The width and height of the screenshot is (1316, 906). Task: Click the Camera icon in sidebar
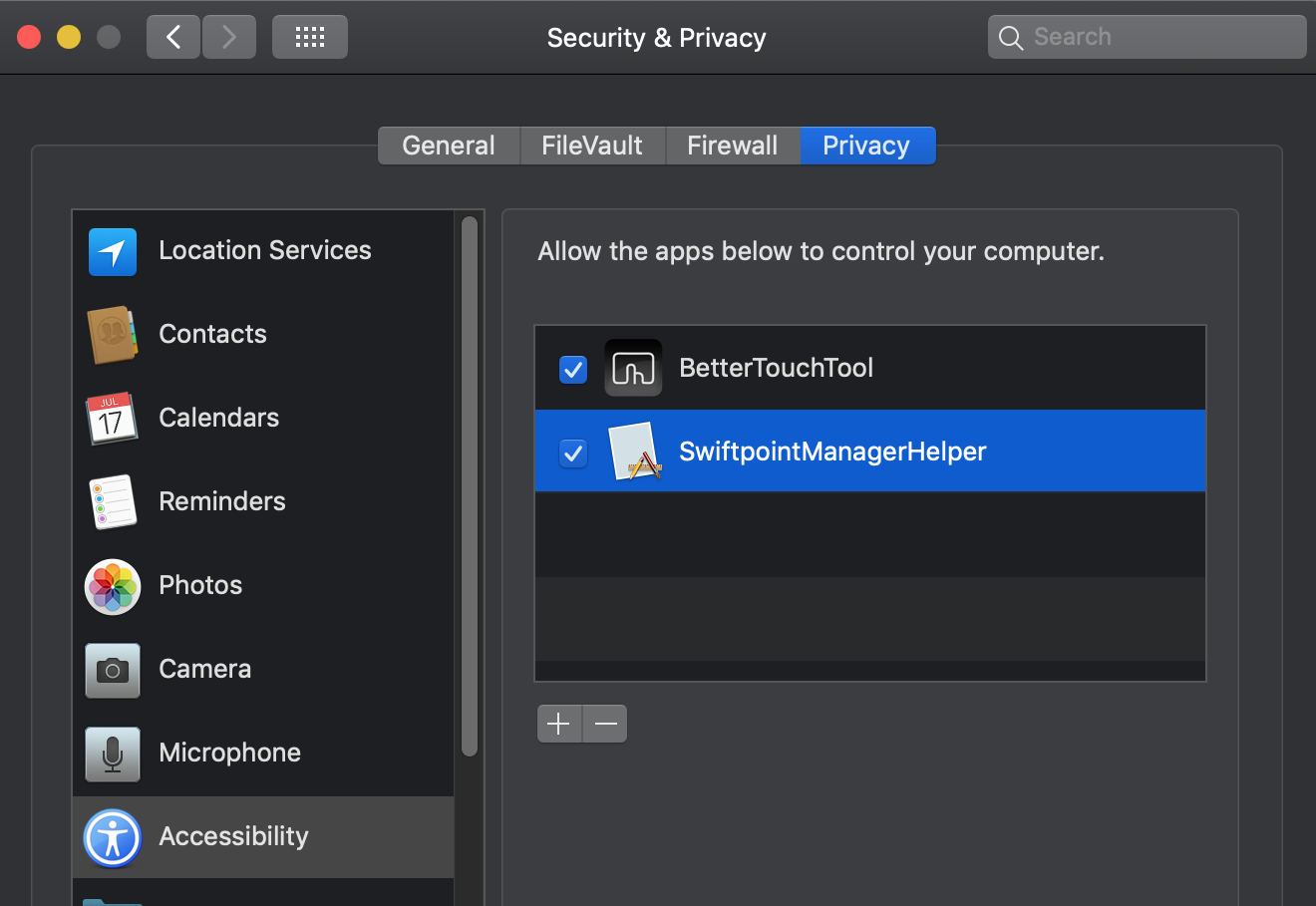pyautogui.click(x=113, y=670)
